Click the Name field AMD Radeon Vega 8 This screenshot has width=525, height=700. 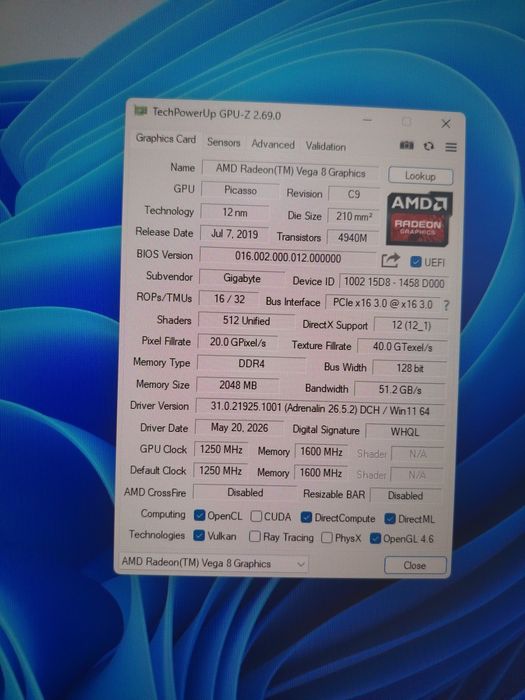(x=290, y=171)
